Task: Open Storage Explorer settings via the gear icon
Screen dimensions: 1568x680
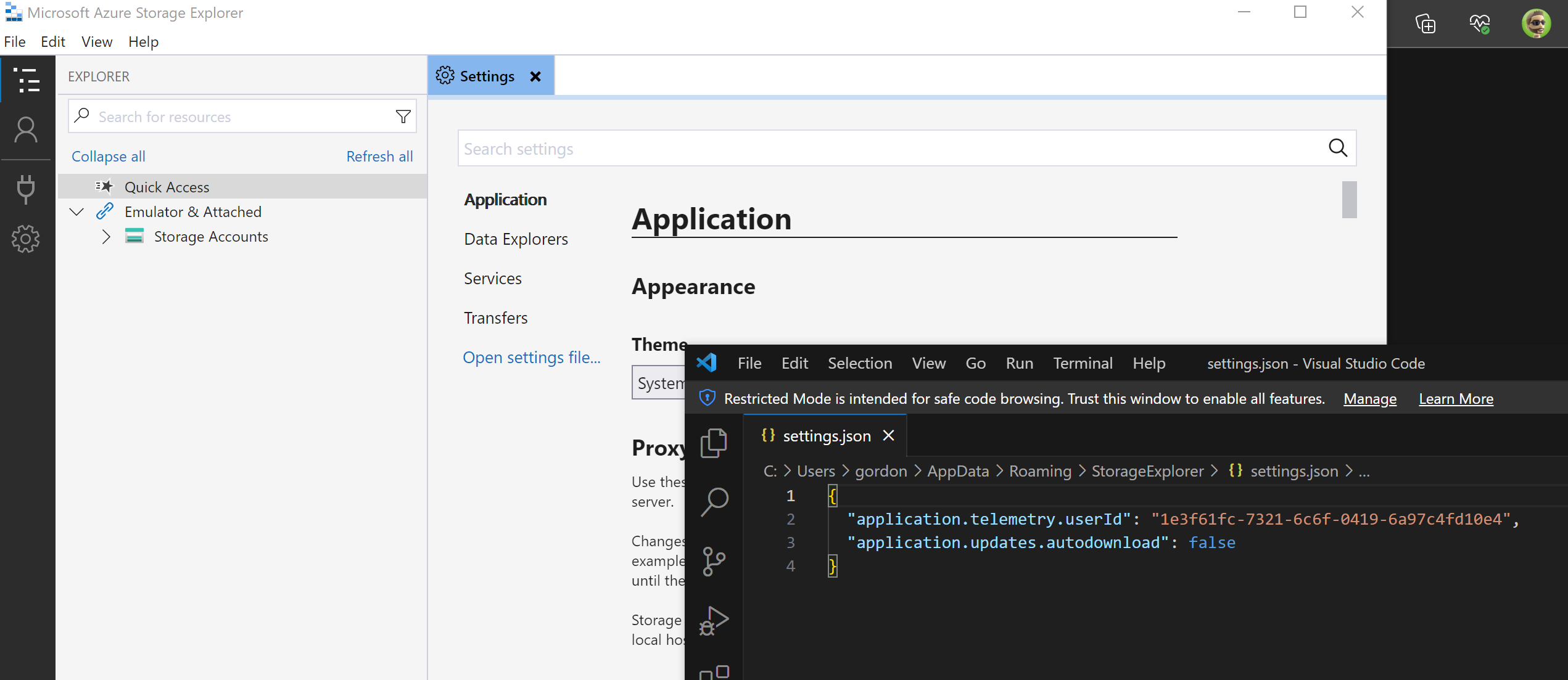Action: click(26, 239)
